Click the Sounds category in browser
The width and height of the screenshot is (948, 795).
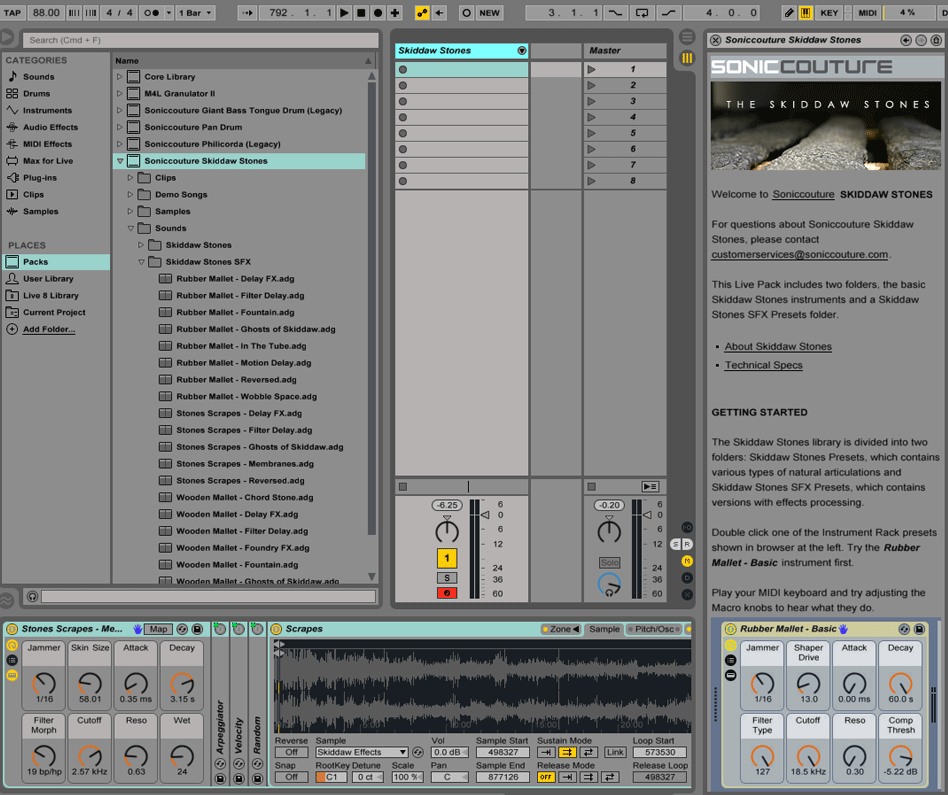point(39,77)
